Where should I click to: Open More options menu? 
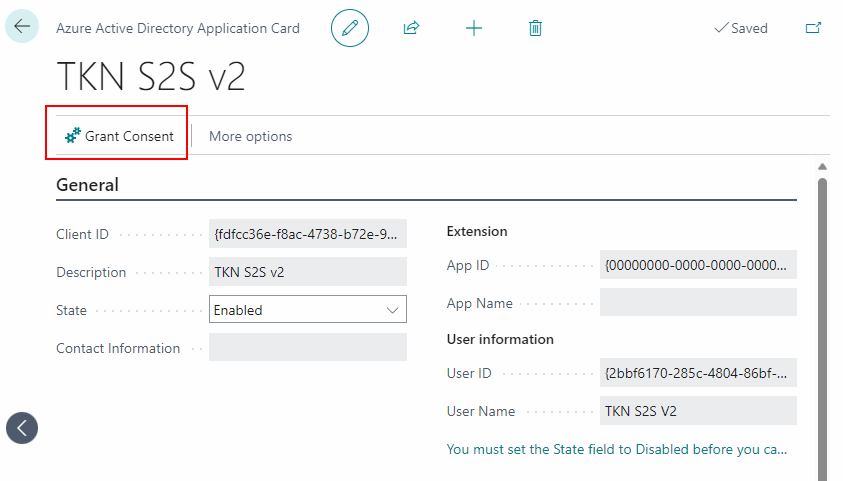coord(250,136)
